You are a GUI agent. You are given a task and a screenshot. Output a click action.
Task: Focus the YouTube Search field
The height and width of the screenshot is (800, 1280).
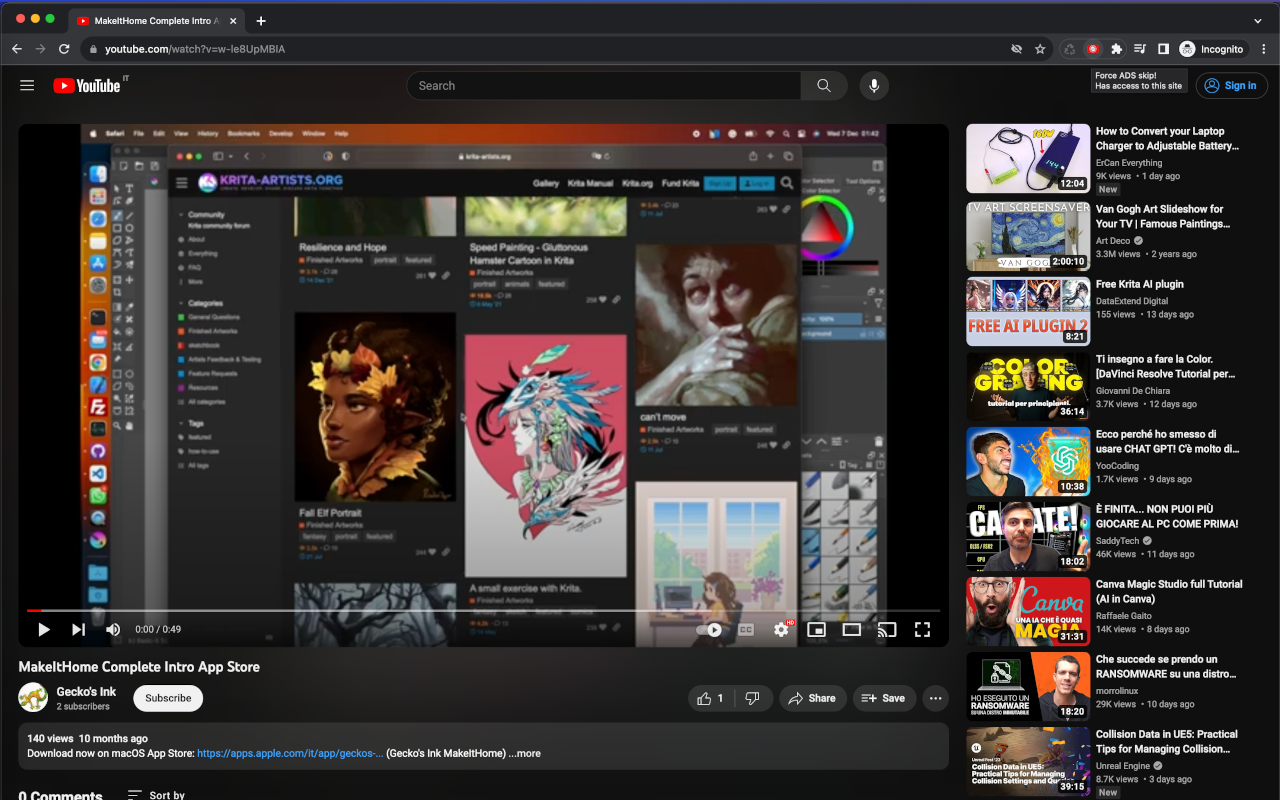(x=604, y=86)
